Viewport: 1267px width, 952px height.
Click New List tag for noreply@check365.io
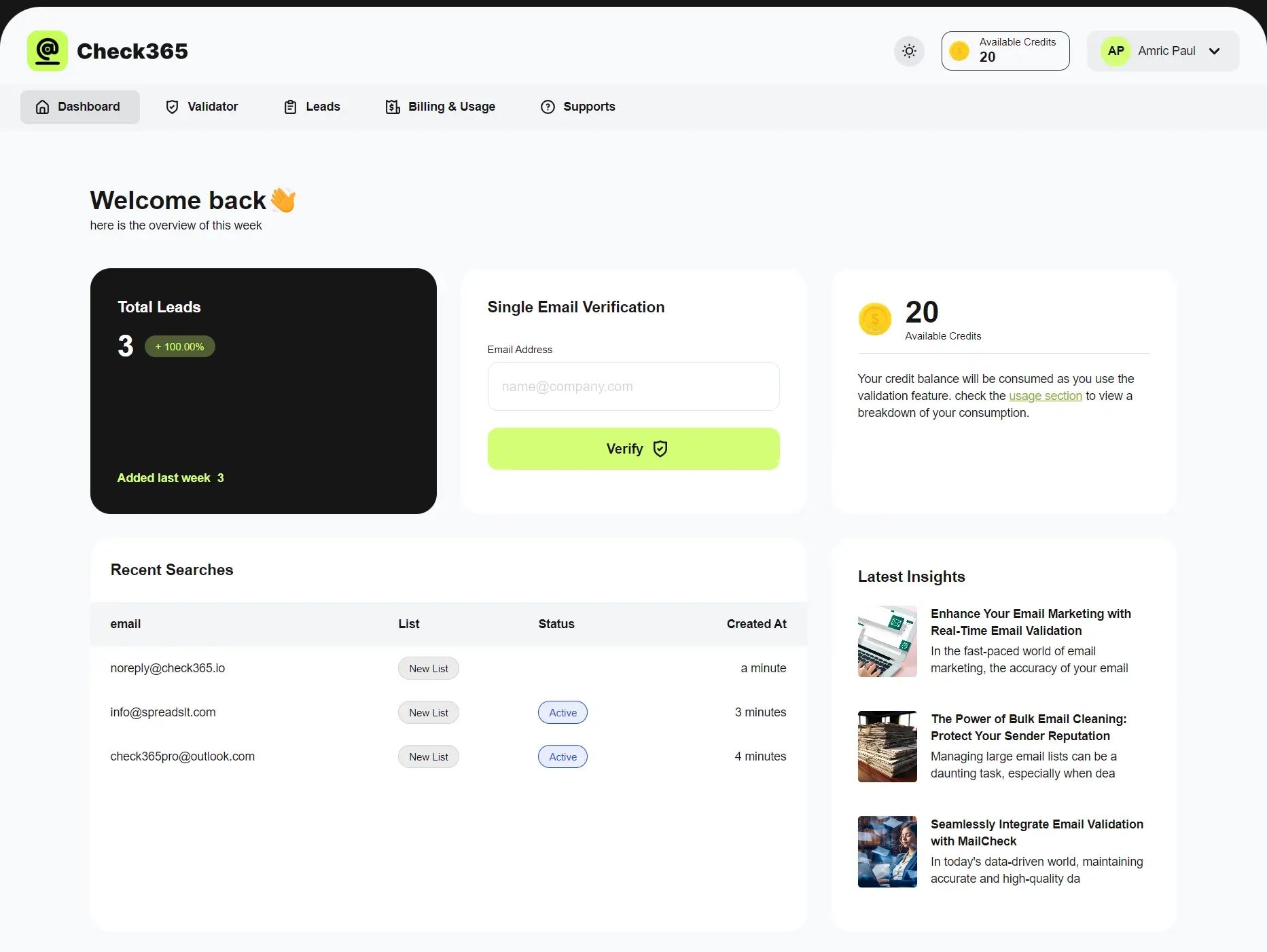(429, 669)
